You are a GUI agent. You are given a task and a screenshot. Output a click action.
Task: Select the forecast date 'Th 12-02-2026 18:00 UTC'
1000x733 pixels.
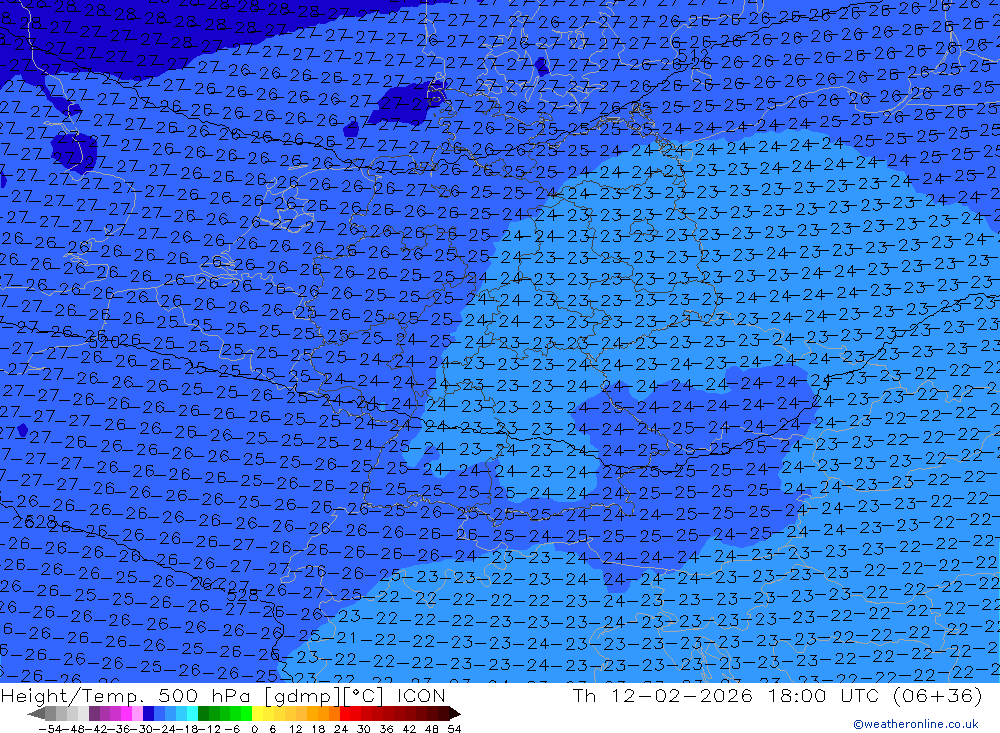tap(725, 695)
